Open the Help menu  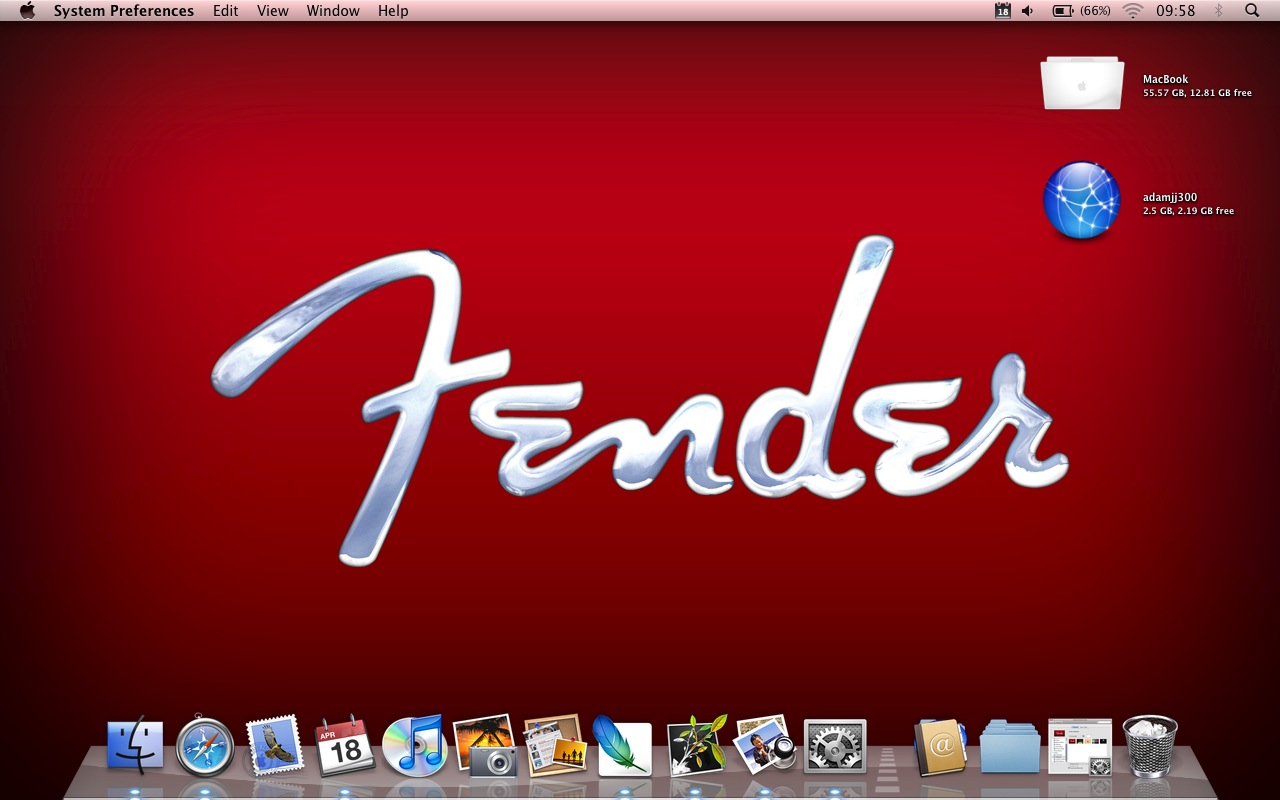pos(393,11)
